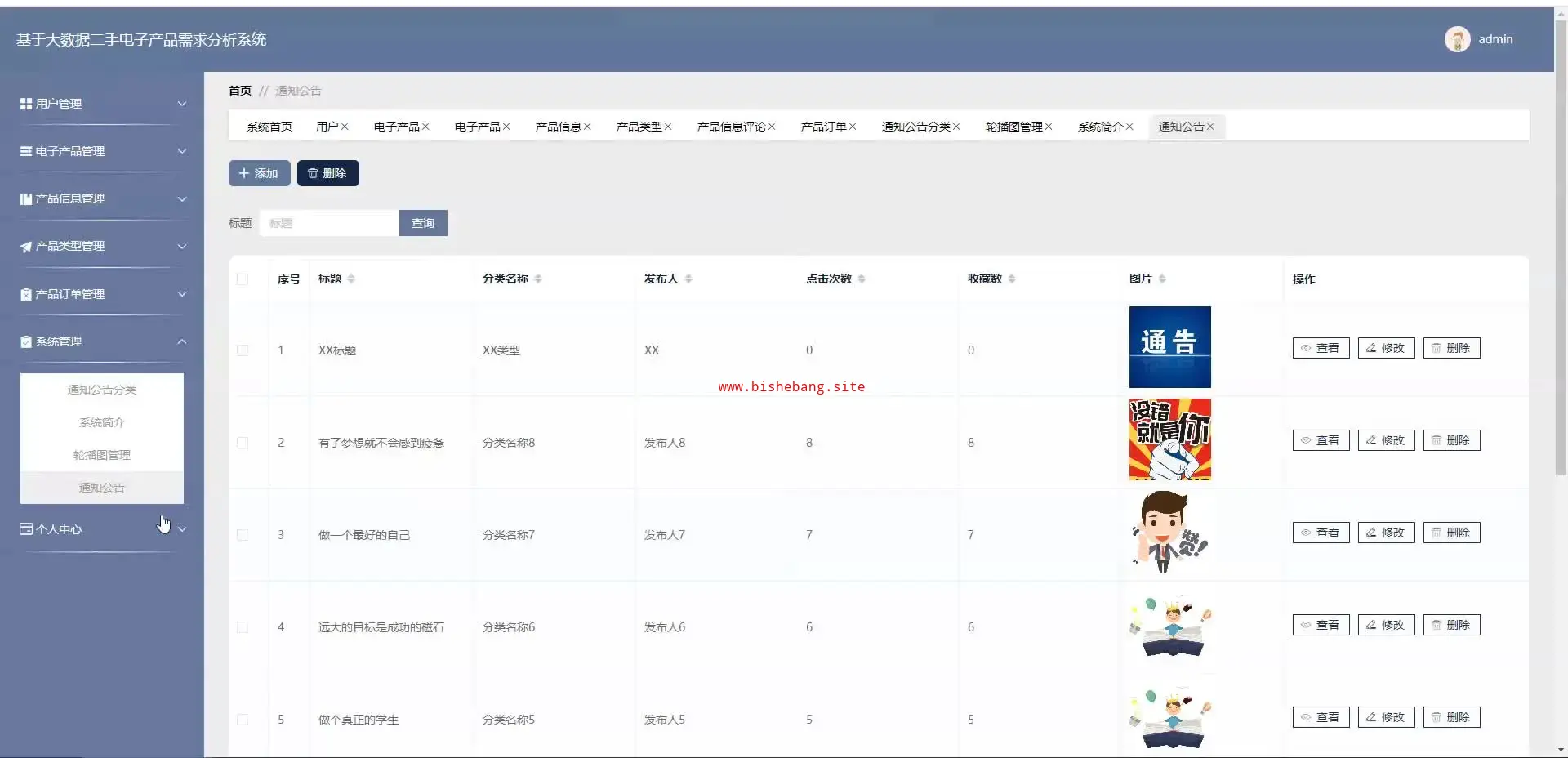Close the 通知公告 tab with its X
The width and height of the screenshot is (1568, 758).
coord(1210,127)
